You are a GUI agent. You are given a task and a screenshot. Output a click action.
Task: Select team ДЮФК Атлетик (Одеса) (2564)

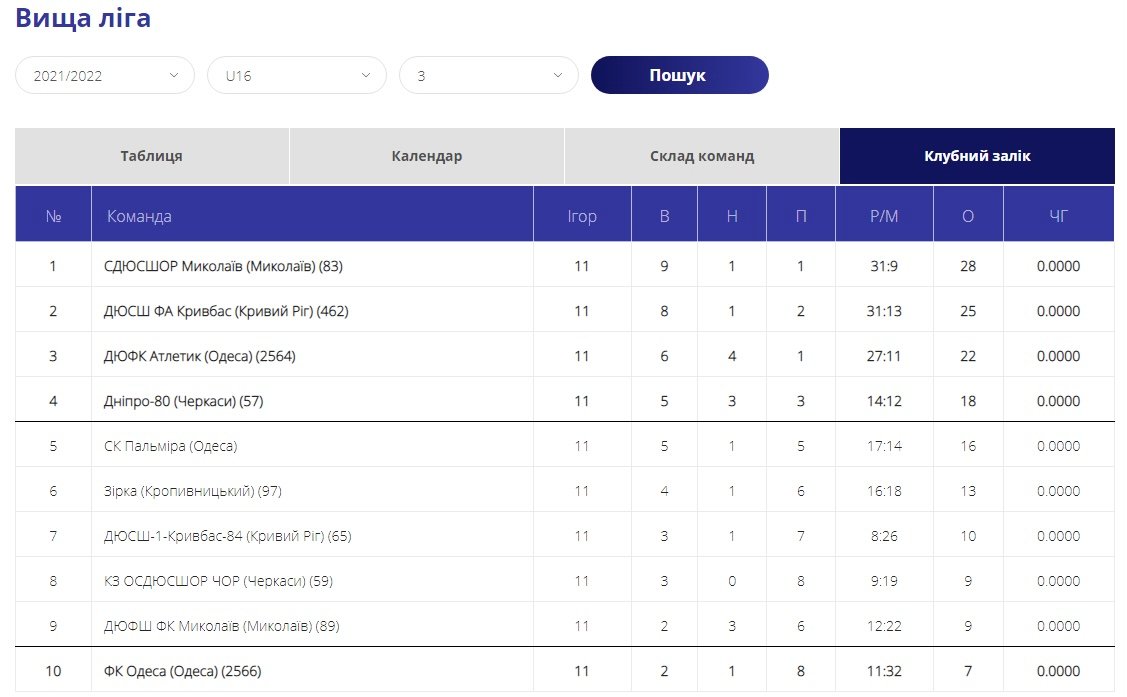pyautogui.click(x=200, y=356)
